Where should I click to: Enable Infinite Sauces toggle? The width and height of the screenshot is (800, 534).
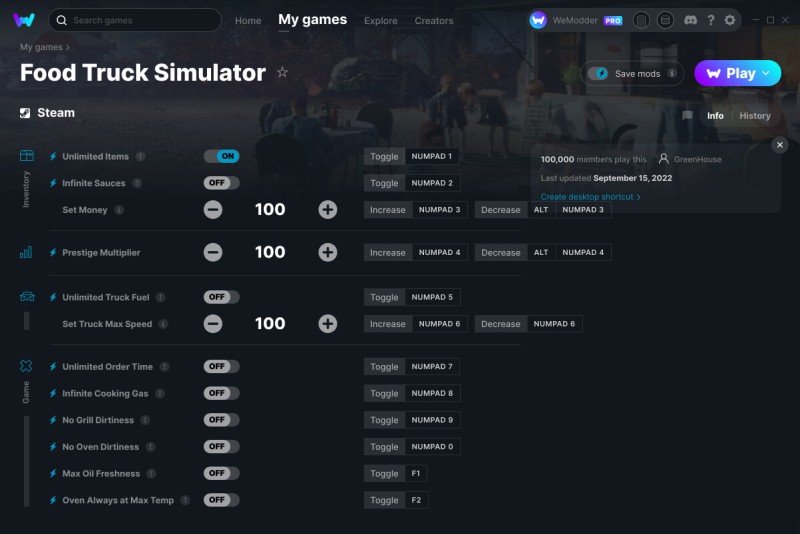point(221,183)
